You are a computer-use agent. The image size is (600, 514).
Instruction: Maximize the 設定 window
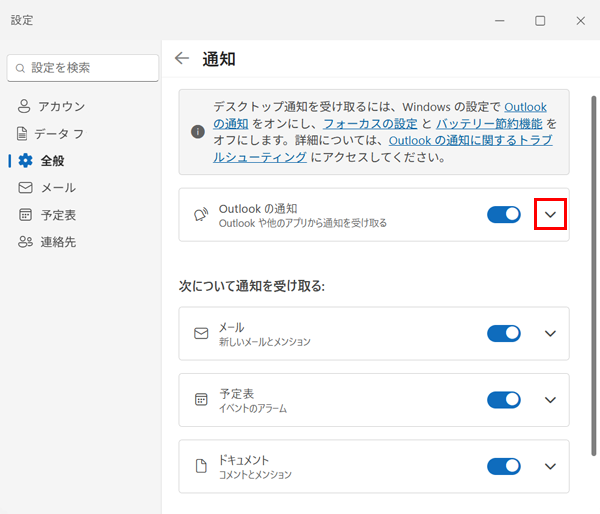540,21
